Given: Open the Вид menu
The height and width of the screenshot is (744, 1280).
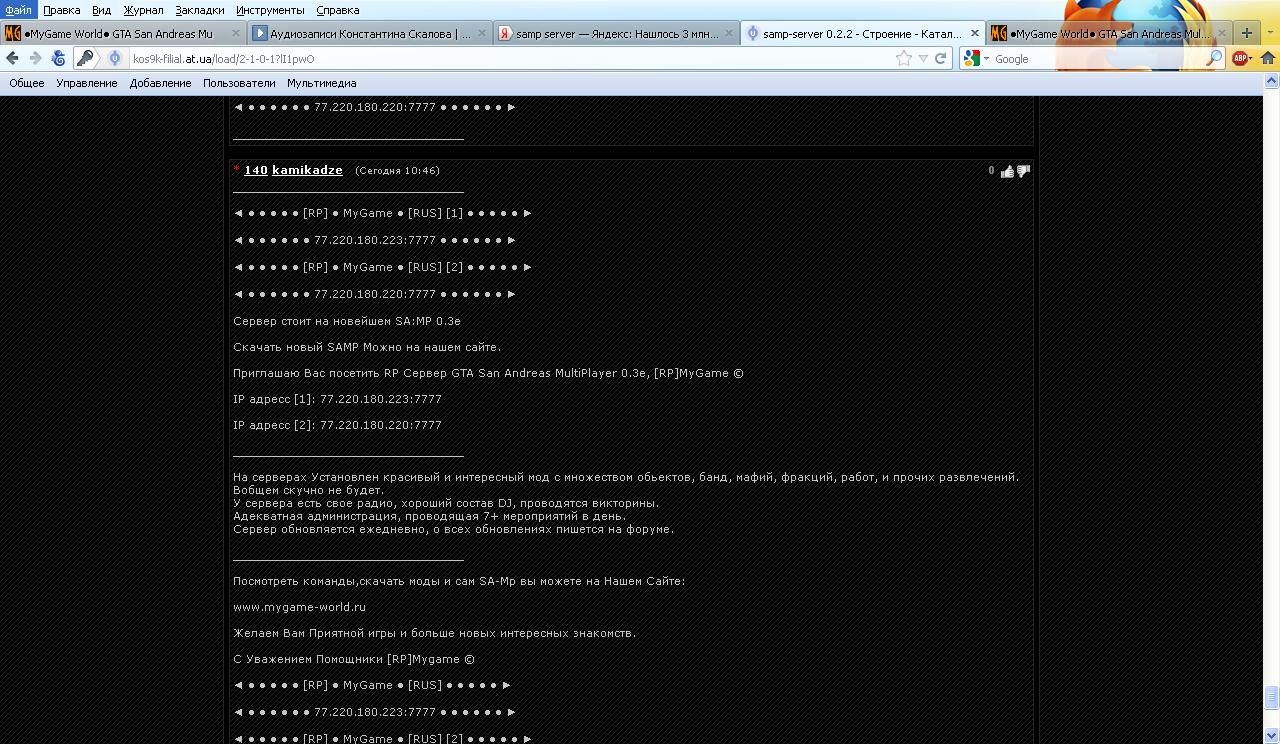Looking at the screenshot, I should 101,10.
